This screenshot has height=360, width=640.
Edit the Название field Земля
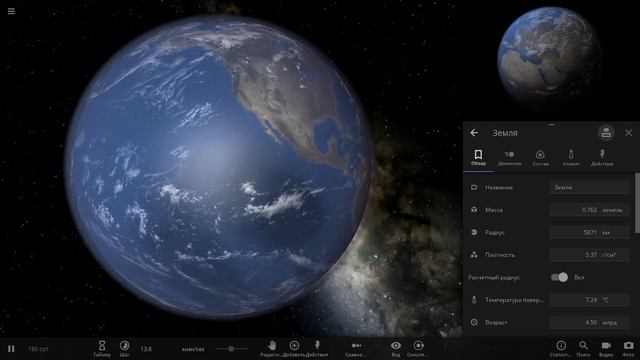(590, 187)
